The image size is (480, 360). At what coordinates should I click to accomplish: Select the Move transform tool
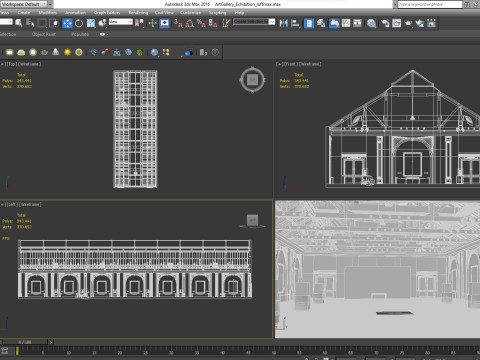coord(67,23)
